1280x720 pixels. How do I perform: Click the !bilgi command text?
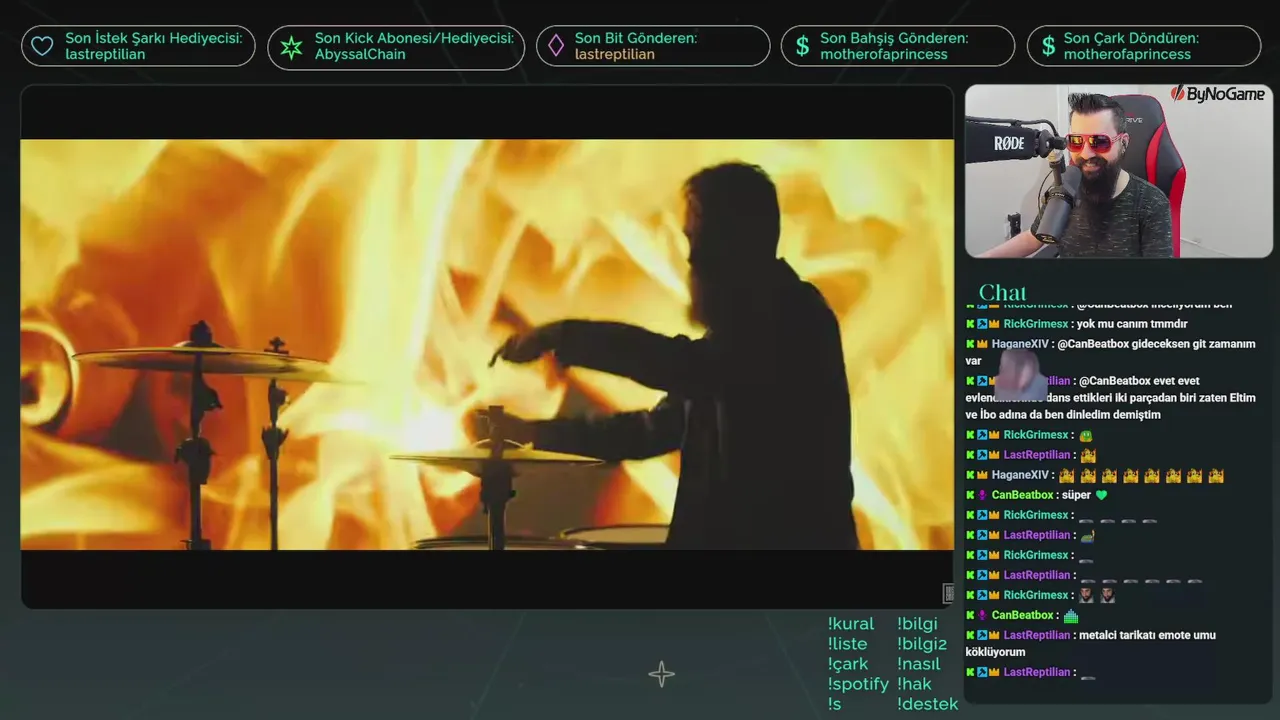[x=918, y=624]
